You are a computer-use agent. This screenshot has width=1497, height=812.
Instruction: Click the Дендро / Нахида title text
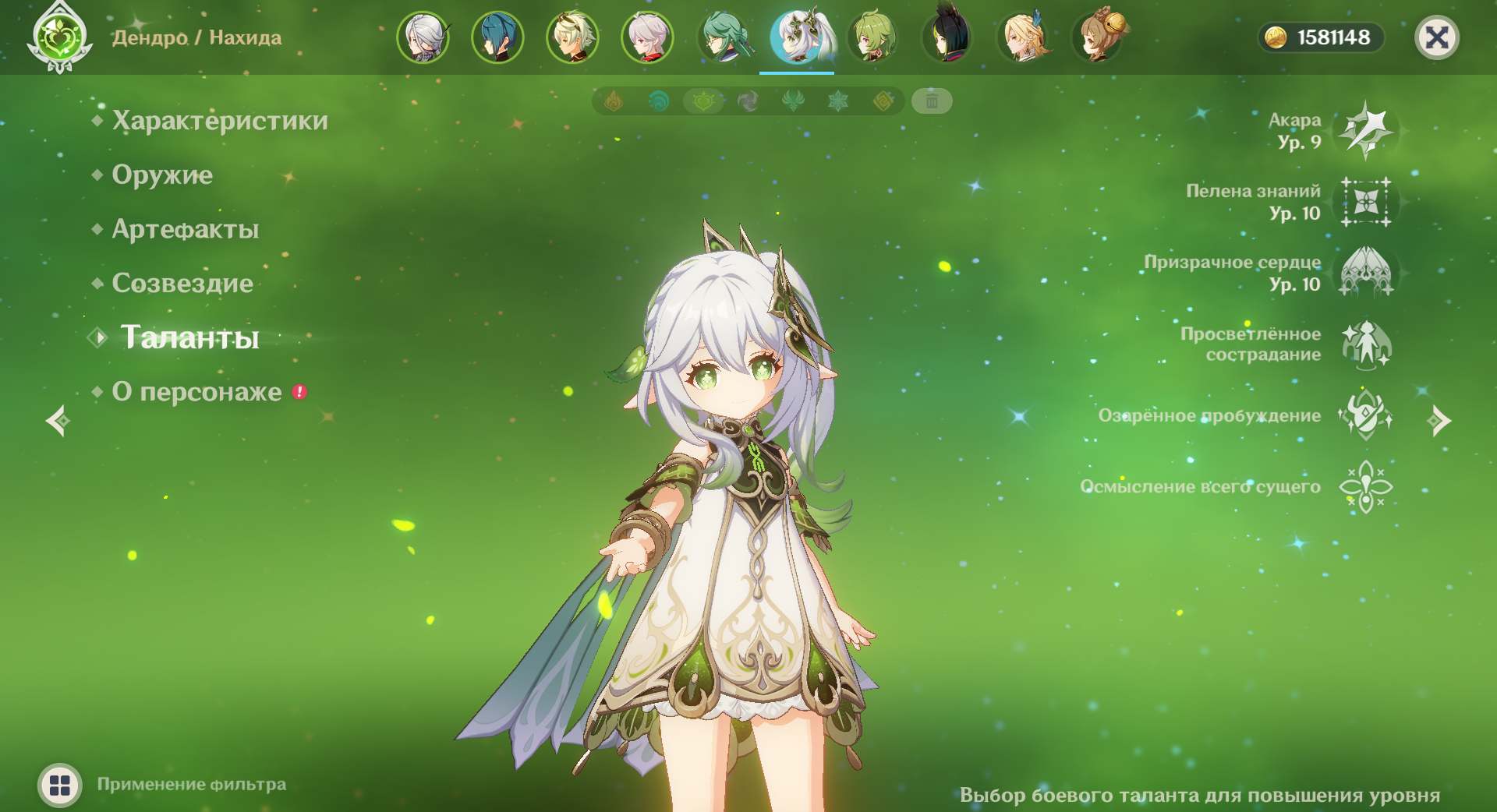click(196, 37)
